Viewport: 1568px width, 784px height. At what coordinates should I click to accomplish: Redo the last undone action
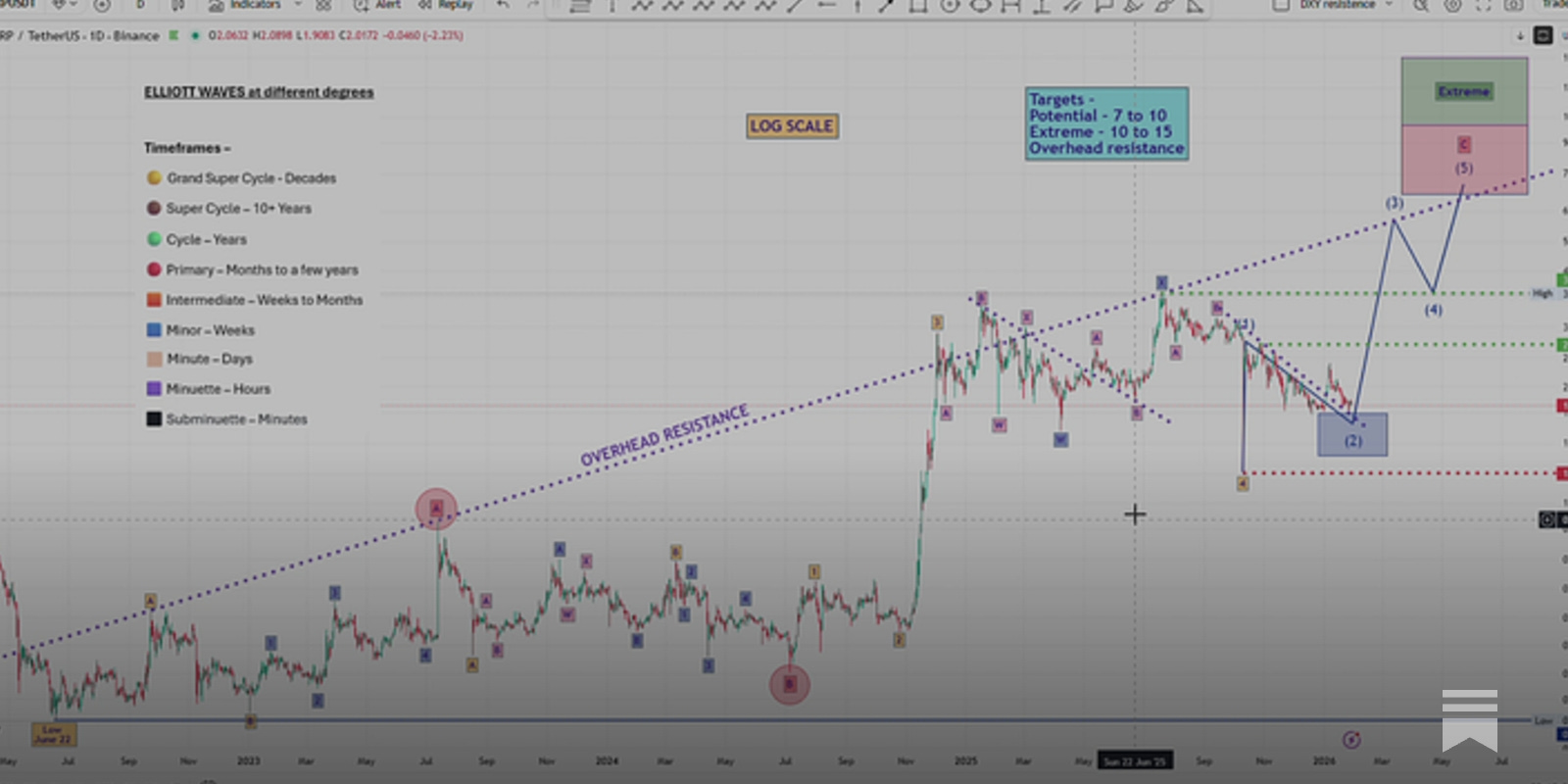click(x=532, y=5)
